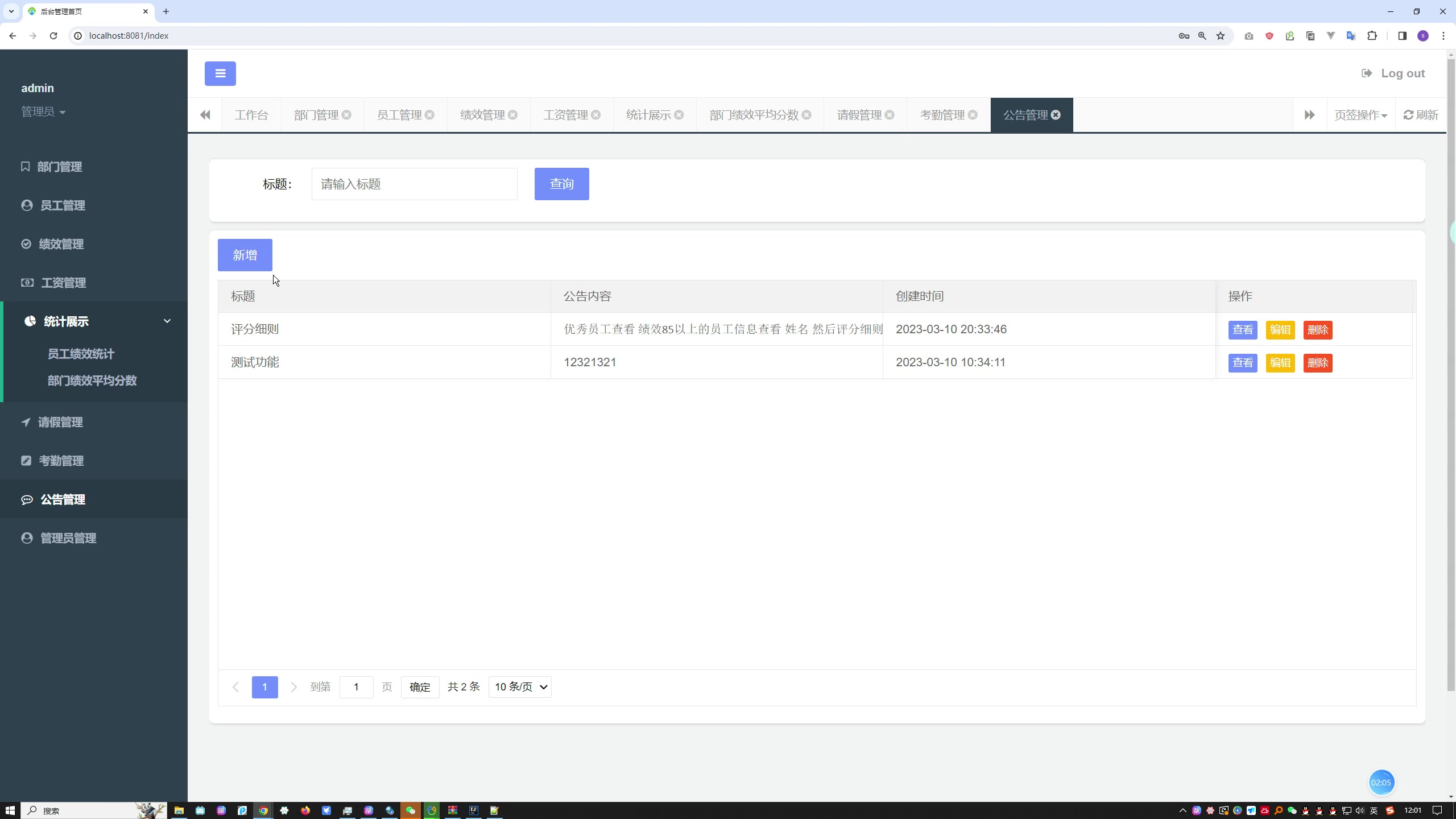Focus the page number jump field
This screenshot has width=1456, height=819.
[356, 687]
